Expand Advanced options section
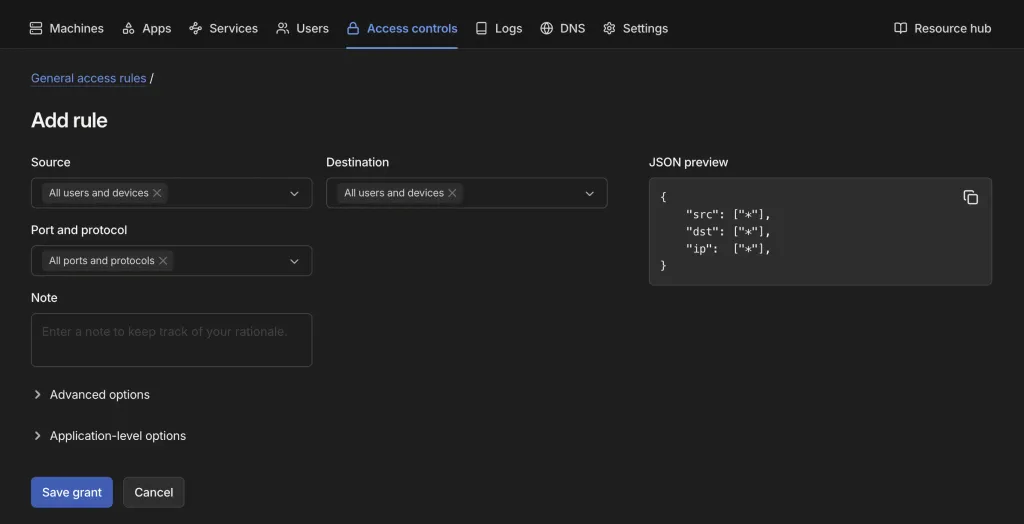The height and width of the screenshot is (524, 1024). click(91, 395)
